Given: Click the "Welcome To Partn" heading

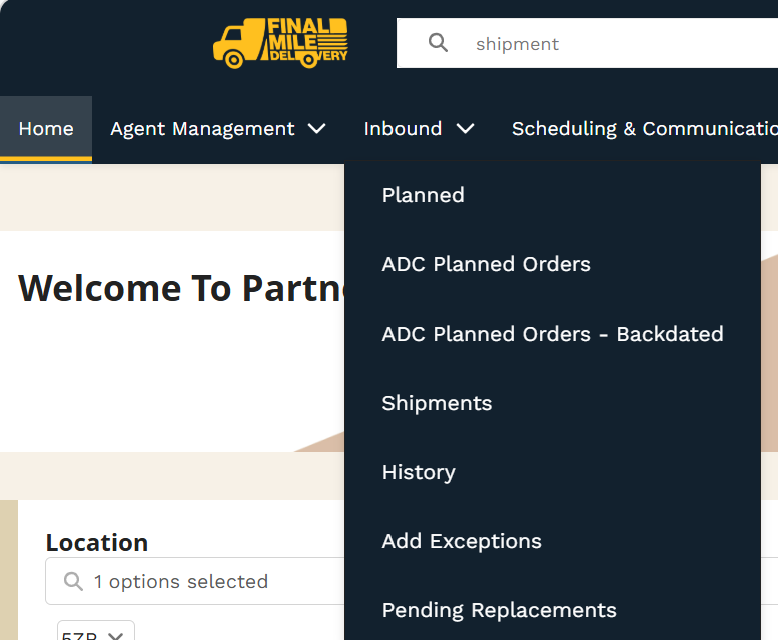Looking at the screenshot, I should (181, 288).
